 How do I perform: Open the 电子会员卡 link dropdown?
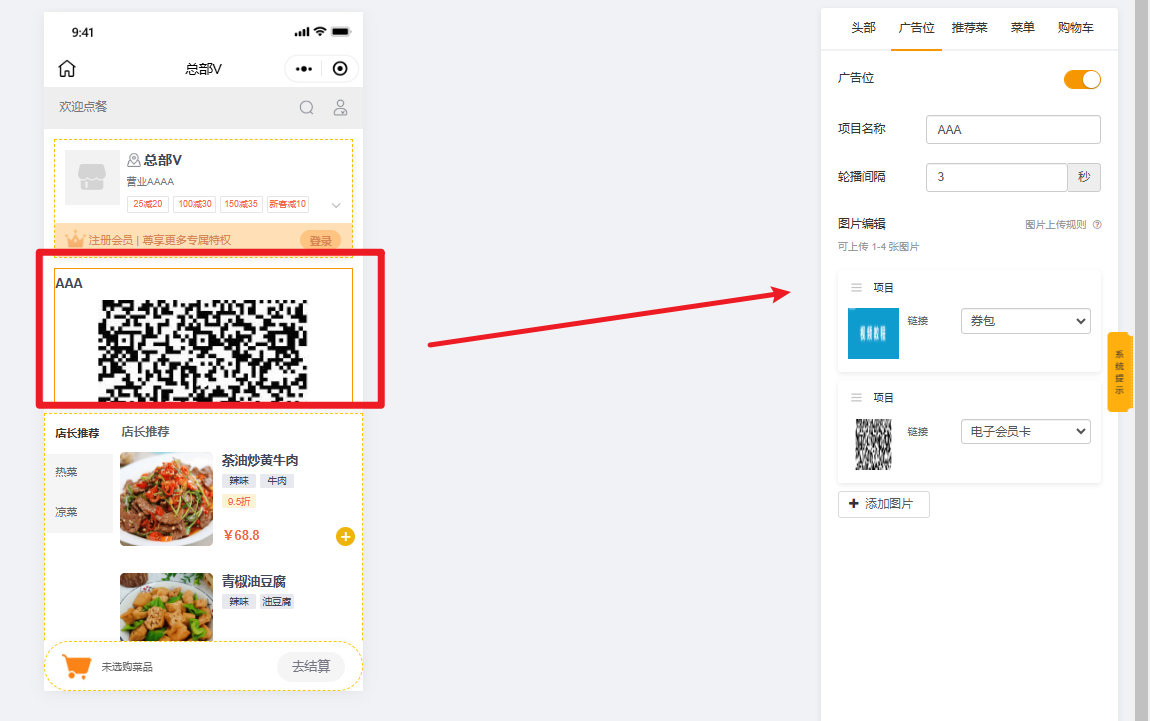[x=1025, y=431]
